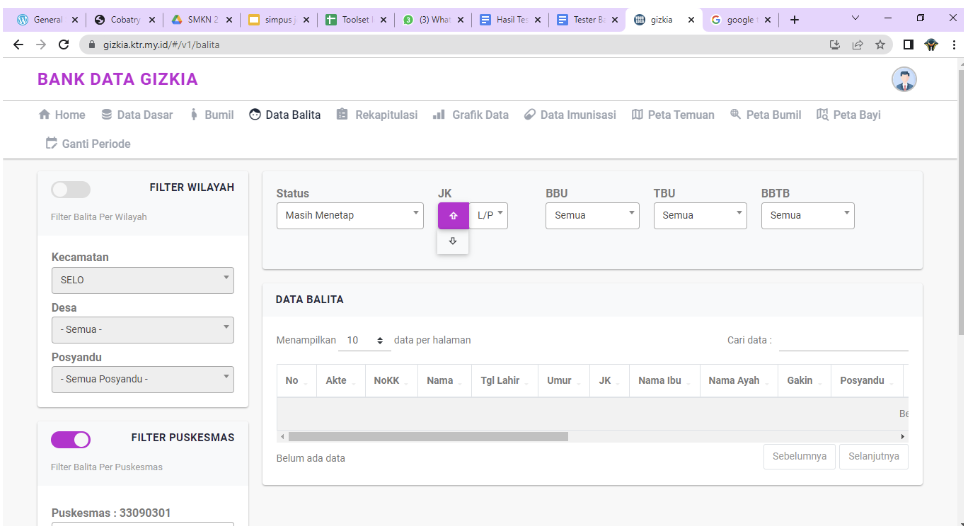Reload the gizkia page

point(63,44)
